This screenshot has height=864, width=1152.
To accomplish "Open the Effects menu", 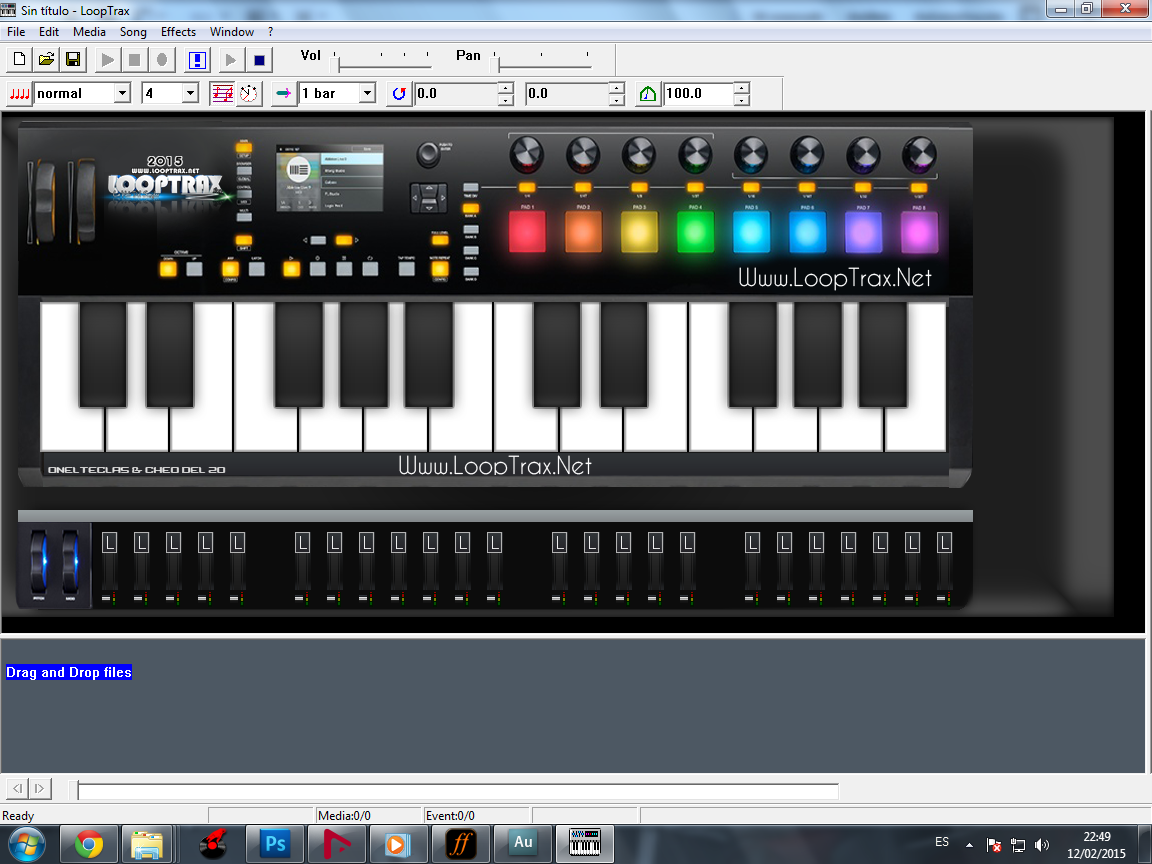I will click(x=179, y=32).
